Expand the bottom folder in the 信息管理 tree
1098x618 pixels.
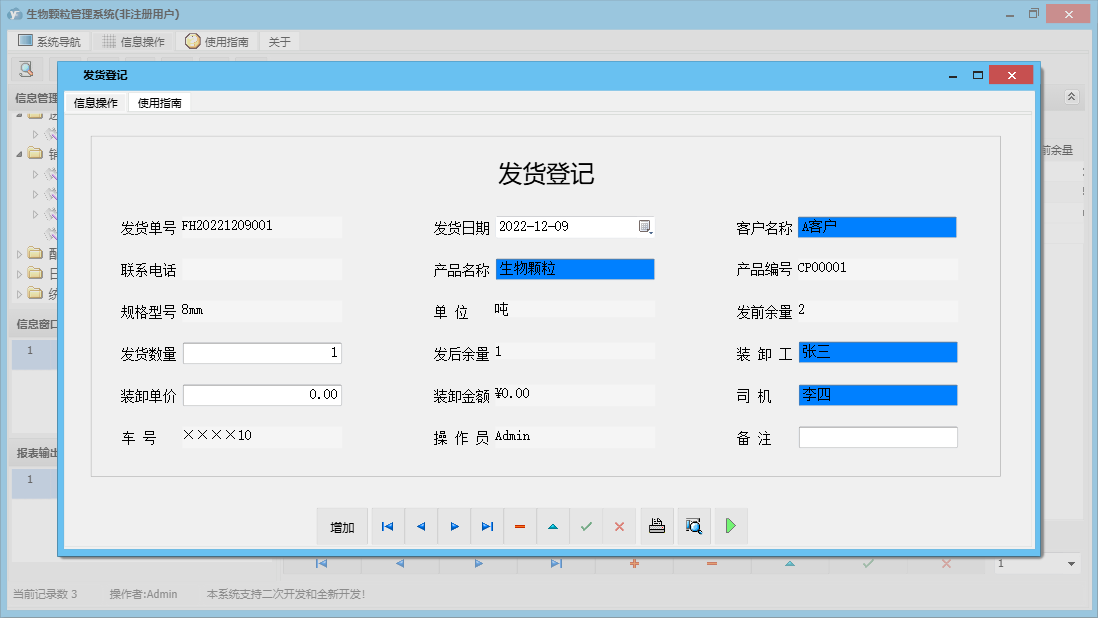[x=18, y=293]
